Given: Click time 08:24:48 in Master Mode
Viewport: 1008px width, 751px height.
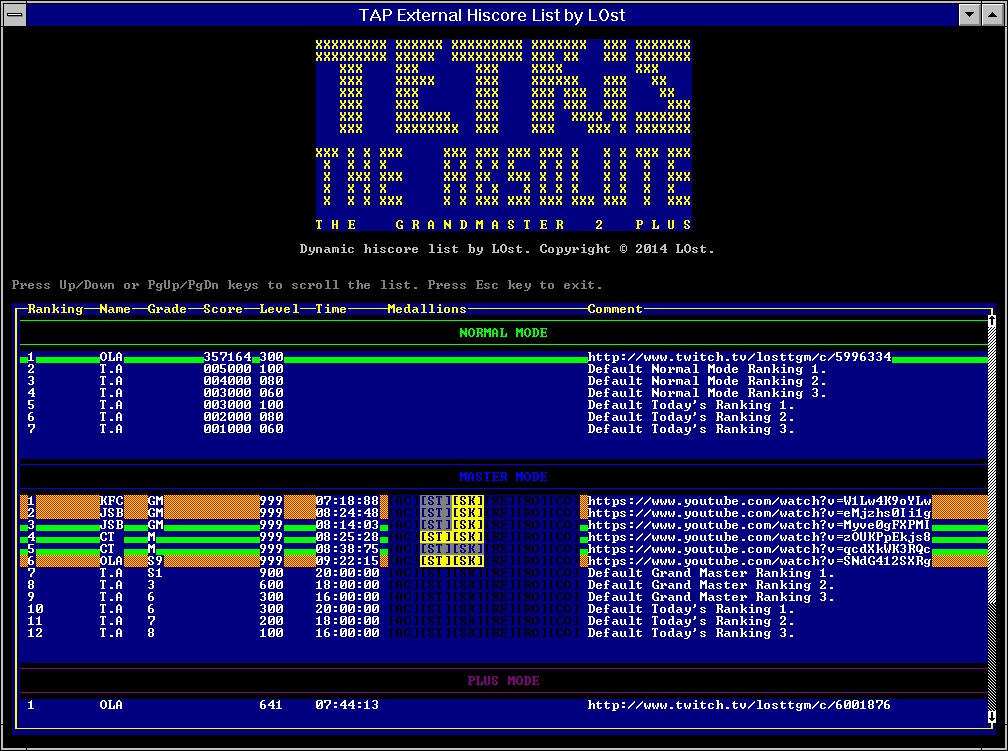Looking at the screenshot, I should 347,513.
